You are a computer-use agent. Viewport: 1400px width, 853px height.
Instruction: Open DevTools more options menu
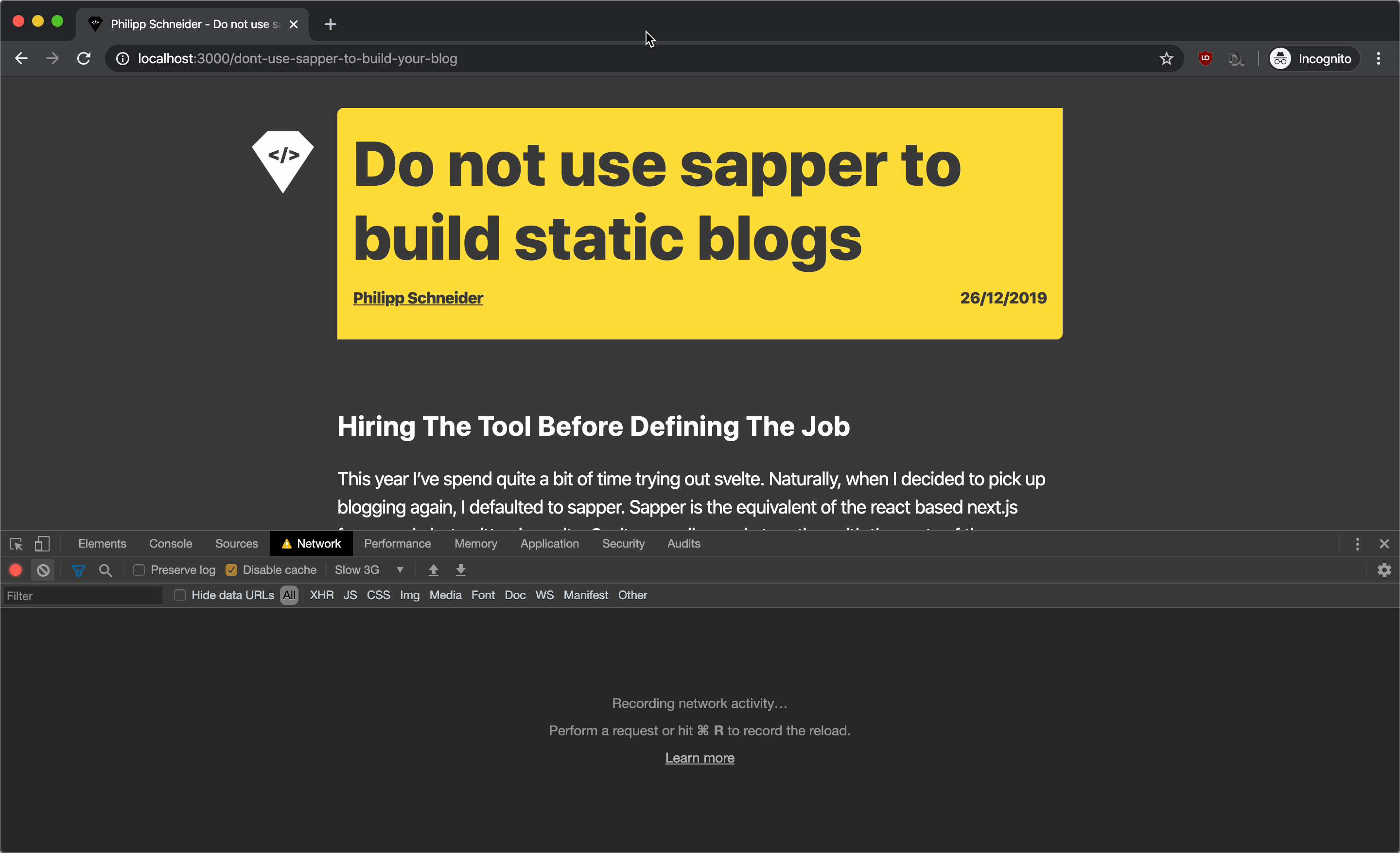(x=1357, y=544)
